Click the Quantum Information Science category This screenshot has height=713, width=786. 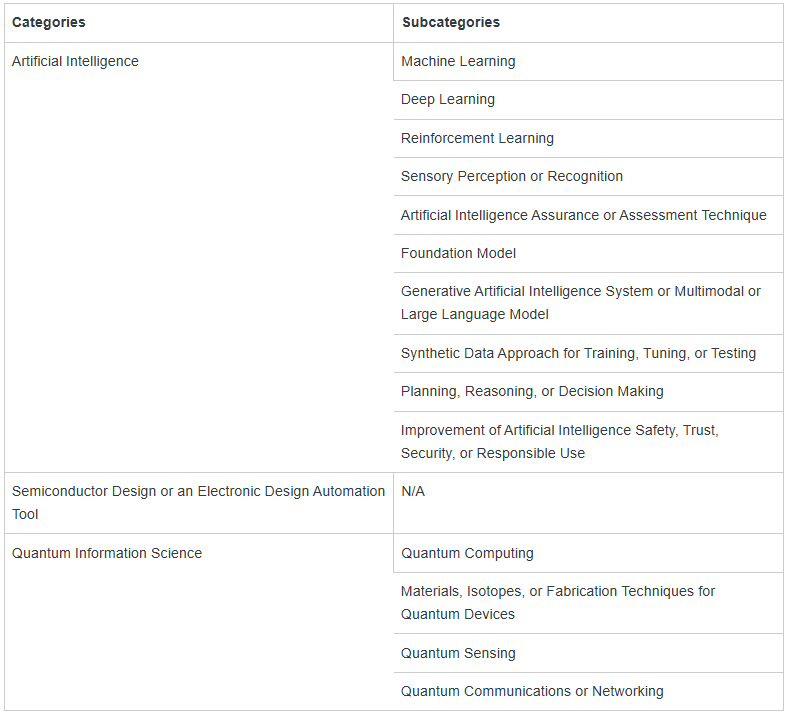[107, 553]
